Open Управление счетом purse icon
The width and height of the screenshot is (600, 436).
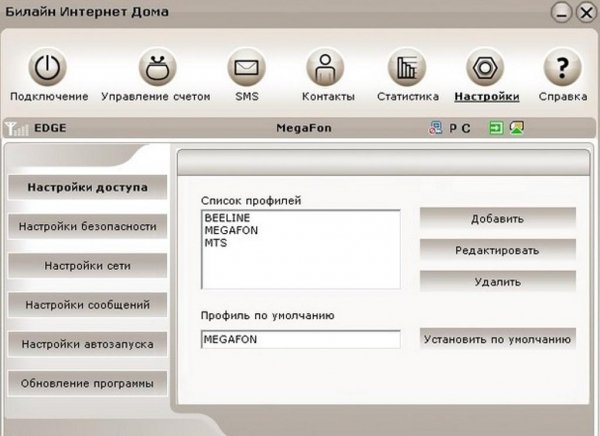tap(157, 68)
